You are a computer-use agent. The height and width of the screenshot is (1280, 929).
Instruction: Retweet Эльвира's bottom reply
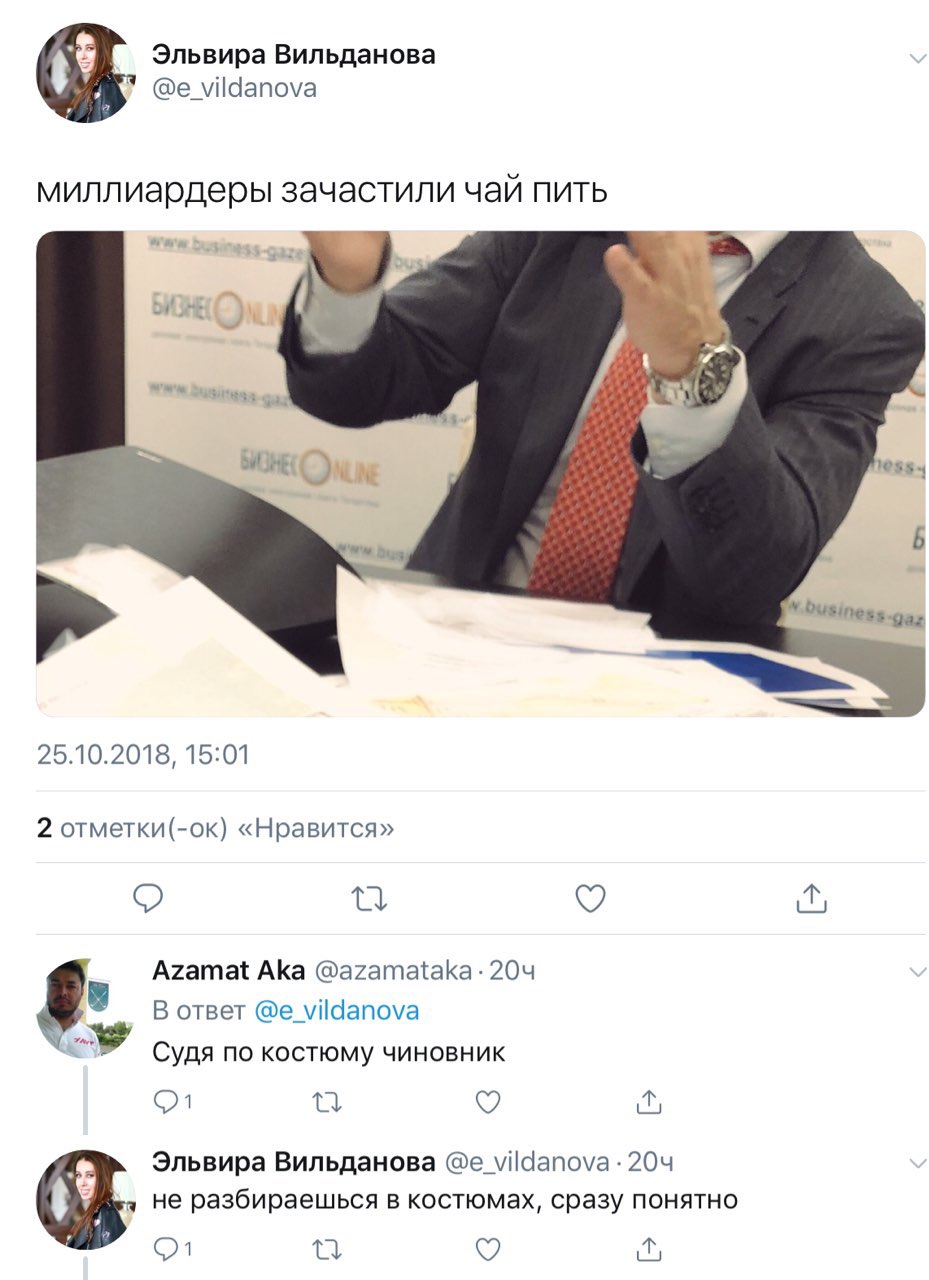pyautogui.click(x=327, y=1249)
